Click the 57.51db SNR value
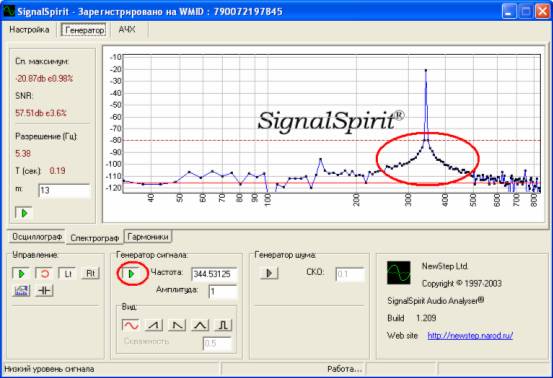The height and width of the screenshot is (378, 553). pos(41,113)
